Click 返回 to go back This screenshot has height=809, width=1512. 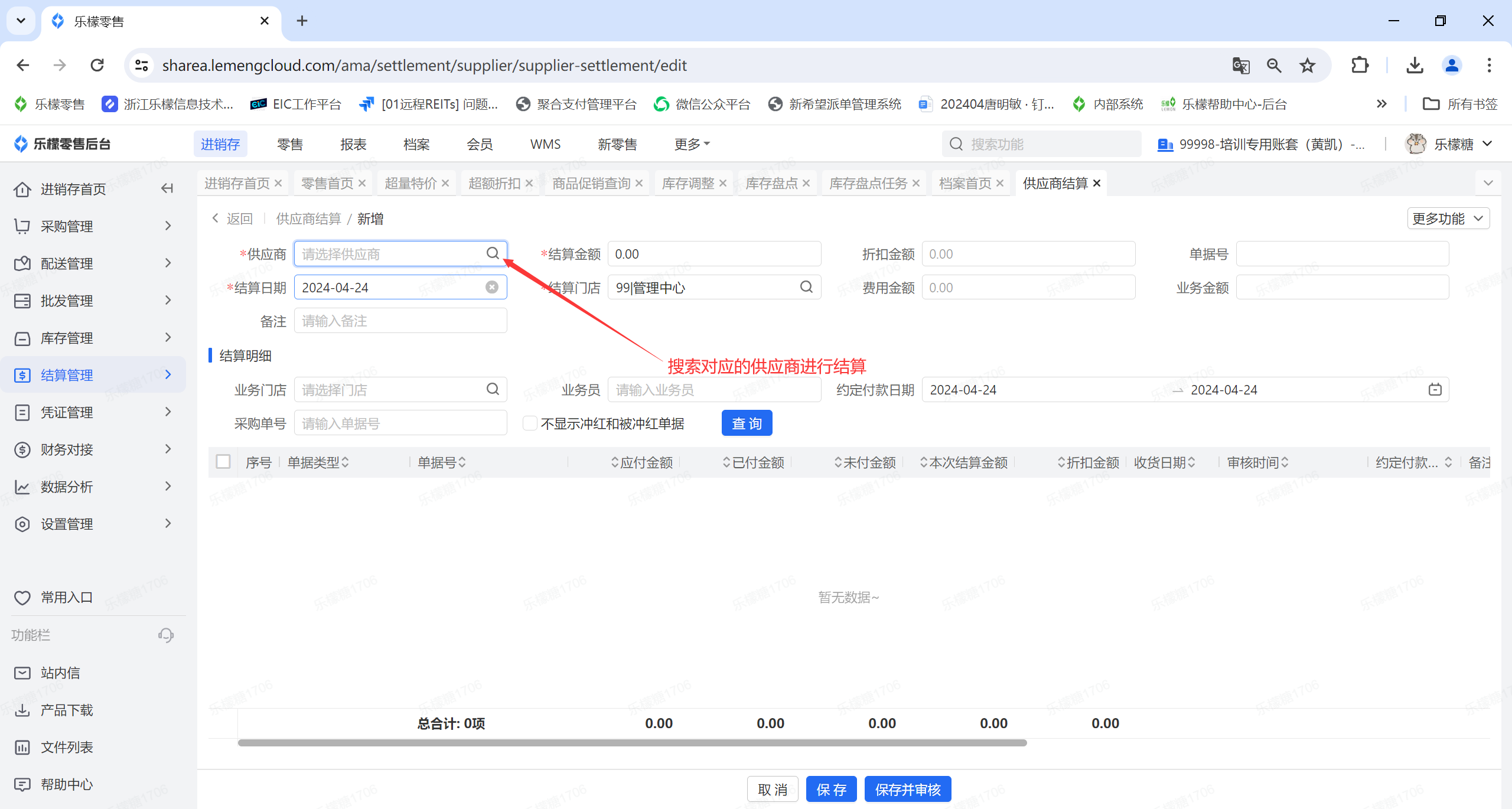point(233,218)
